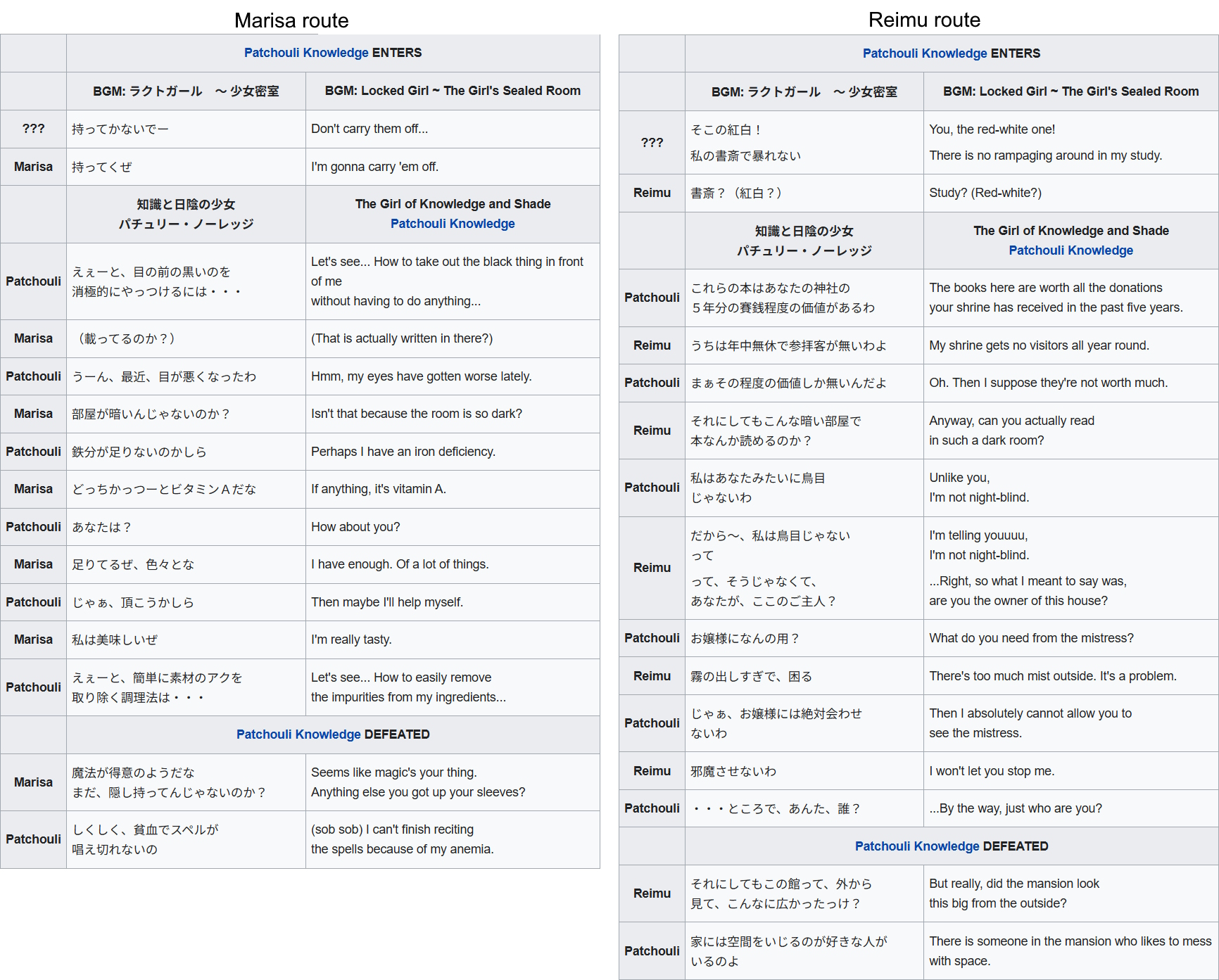This screenshot has height=980, width=1219.
Task: Click "Then I absolutely cannot allow you to"
Action: click(x=1030, y=713)
